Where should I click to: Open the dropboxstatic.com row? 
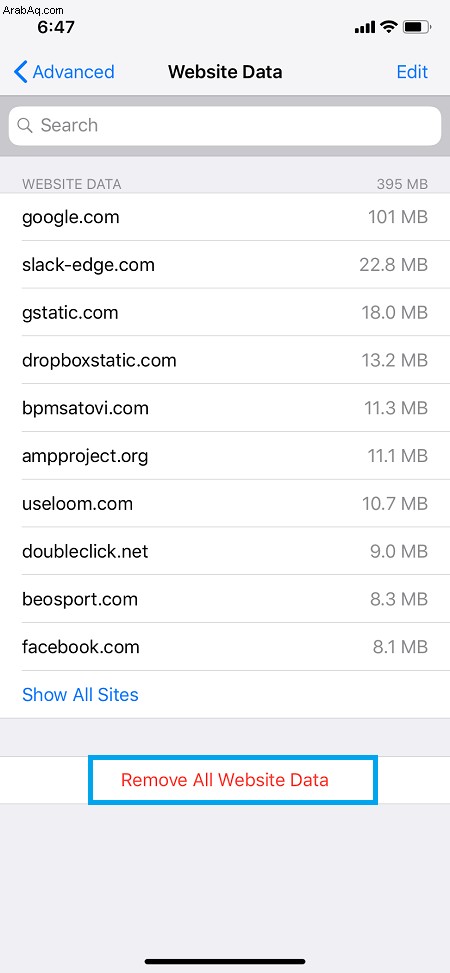tap(225, 361)
